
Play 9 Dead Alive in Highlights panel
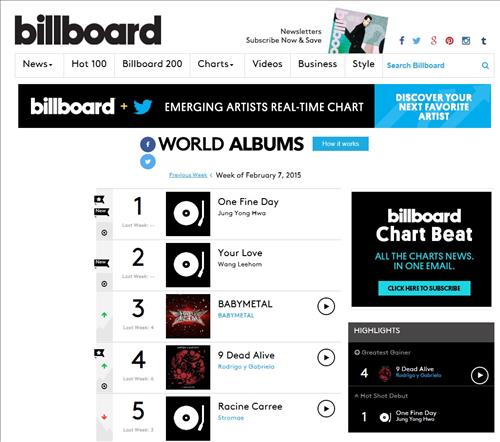480,375
